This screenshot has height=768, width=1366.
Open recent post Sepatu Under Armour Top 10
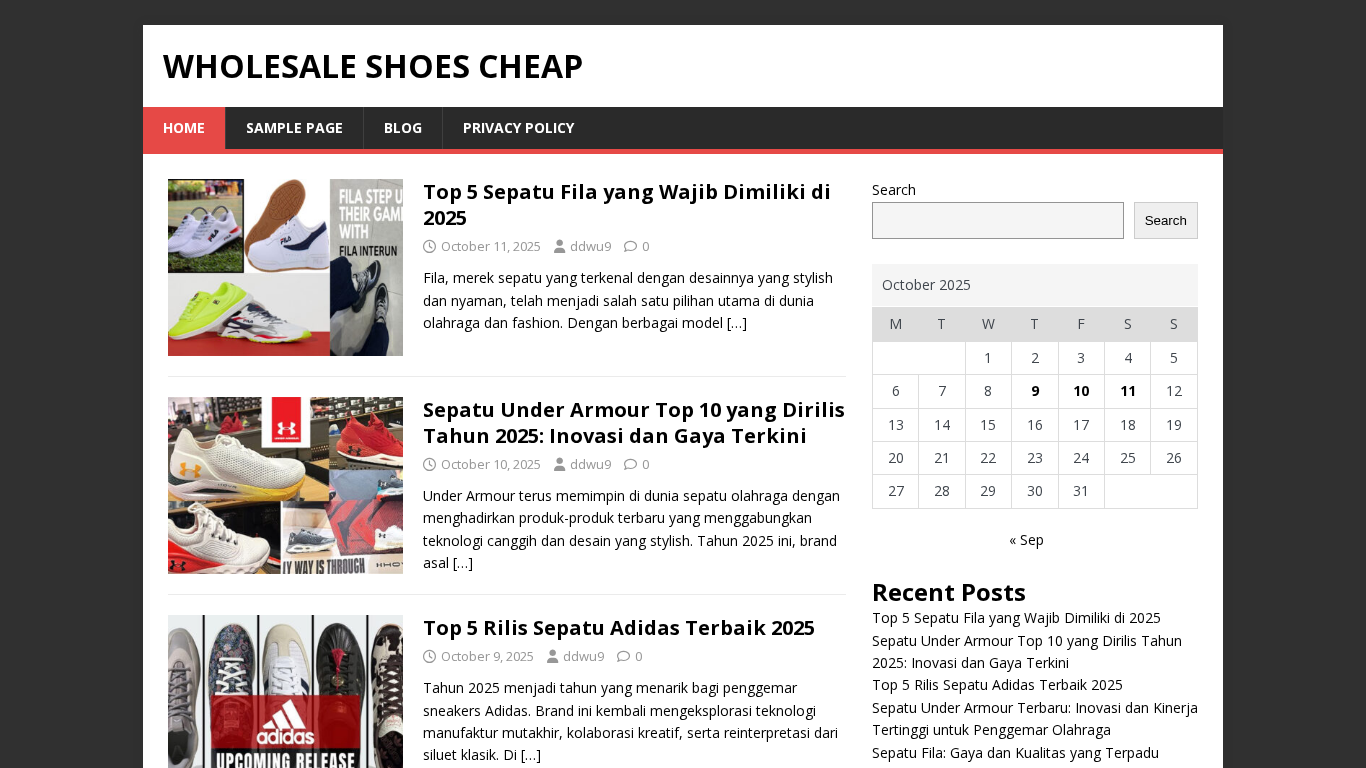[x=1027, y=652]
